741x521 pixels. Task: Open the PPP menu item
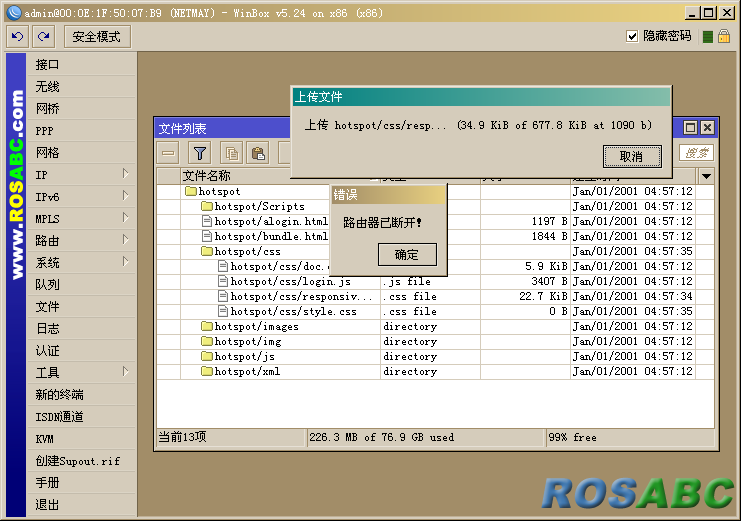pos(81,130)
